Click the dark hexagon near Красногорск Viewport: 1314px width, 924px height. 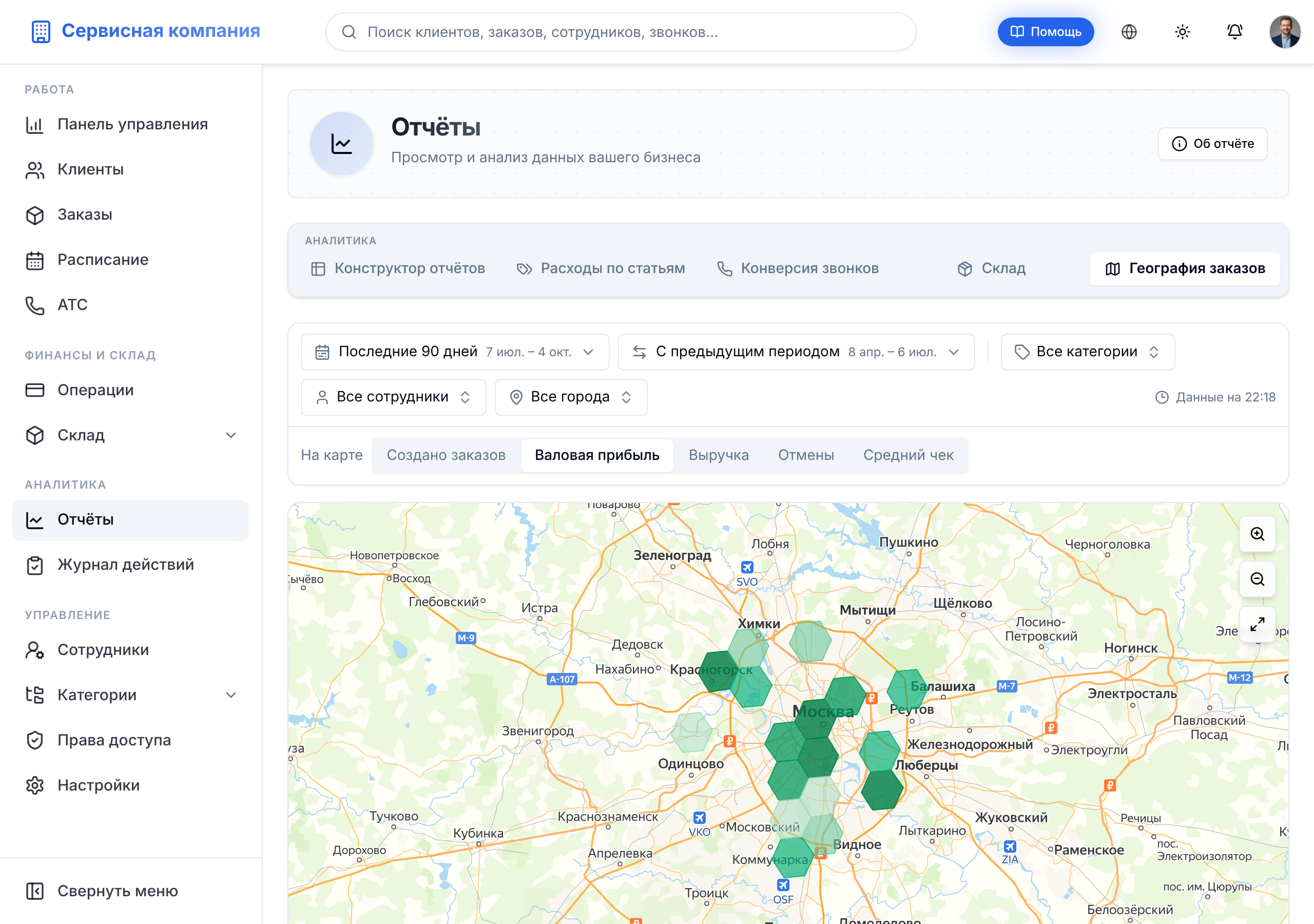pos(719,671)
